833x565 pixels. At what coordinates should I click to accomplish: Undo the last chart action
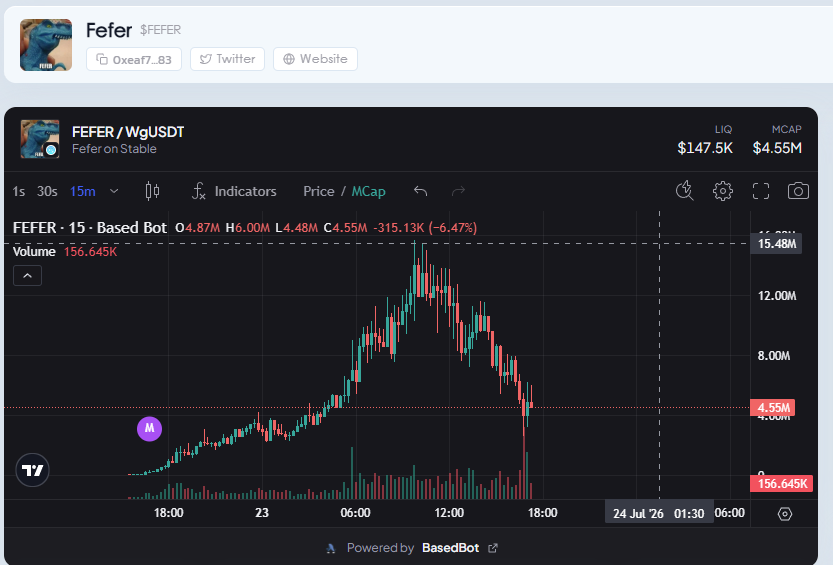[421, 191]
